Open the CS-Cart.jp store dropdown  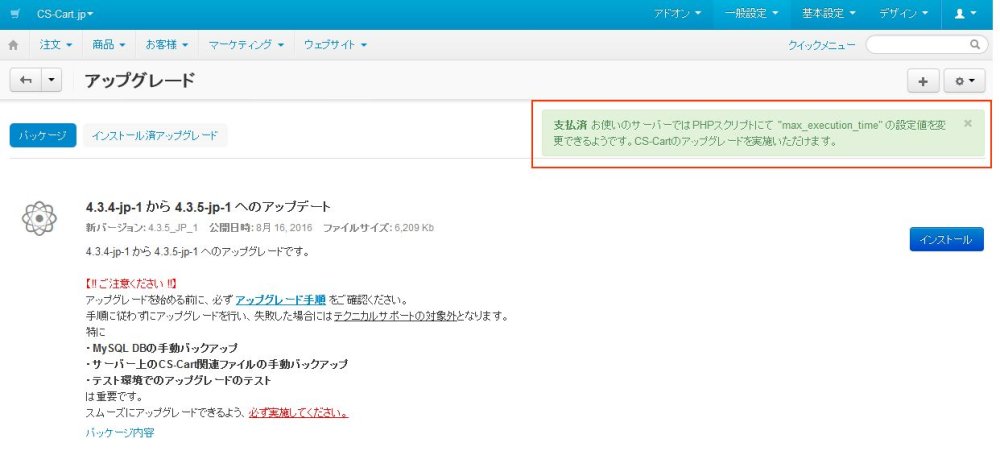pos(64,13)
